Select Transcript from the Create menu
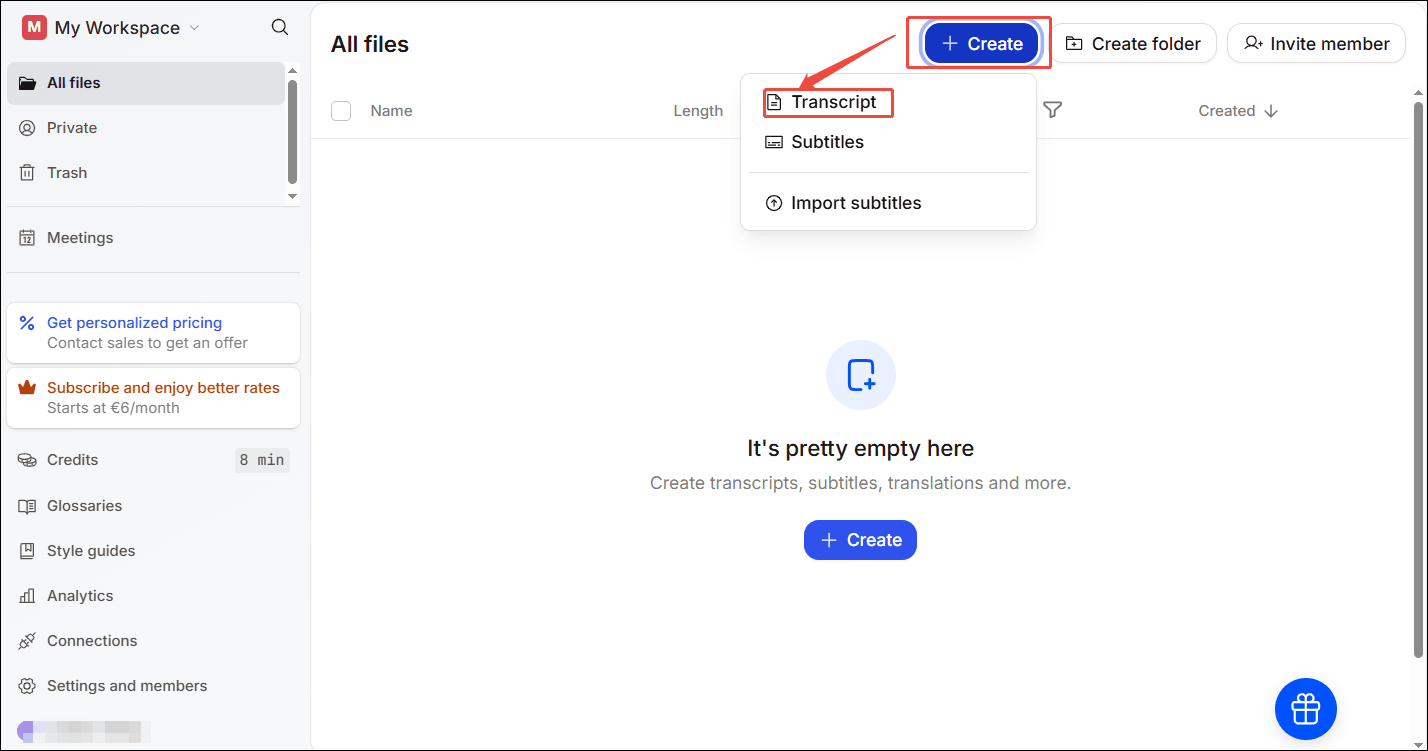 coord(827,101)
